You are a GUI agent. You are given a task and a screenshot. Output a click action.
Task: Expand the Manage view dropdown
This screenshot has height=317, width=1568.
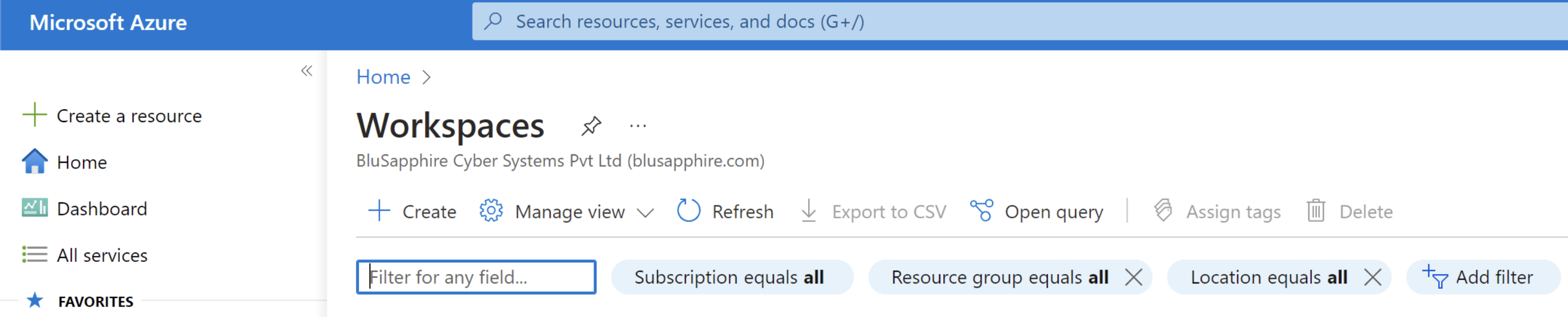pos(645,213)
